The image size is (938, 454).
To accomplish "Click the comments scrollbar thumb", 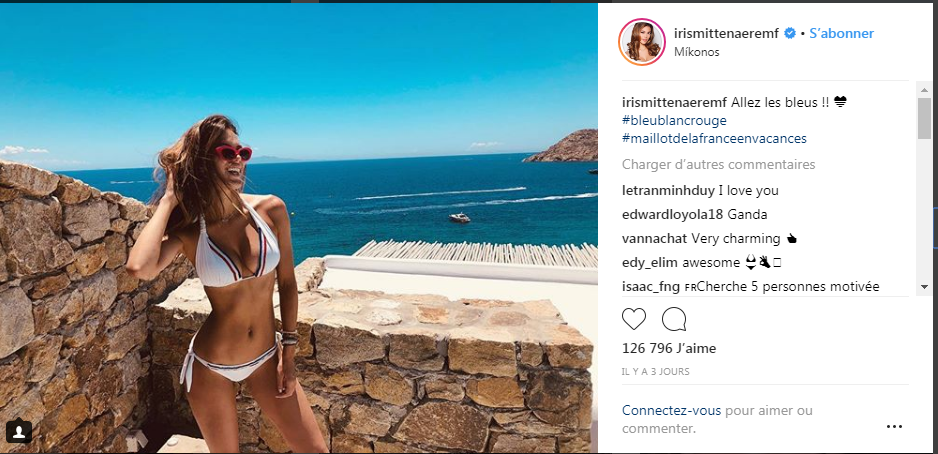I will pyautogui.click(x=924, y=118).
